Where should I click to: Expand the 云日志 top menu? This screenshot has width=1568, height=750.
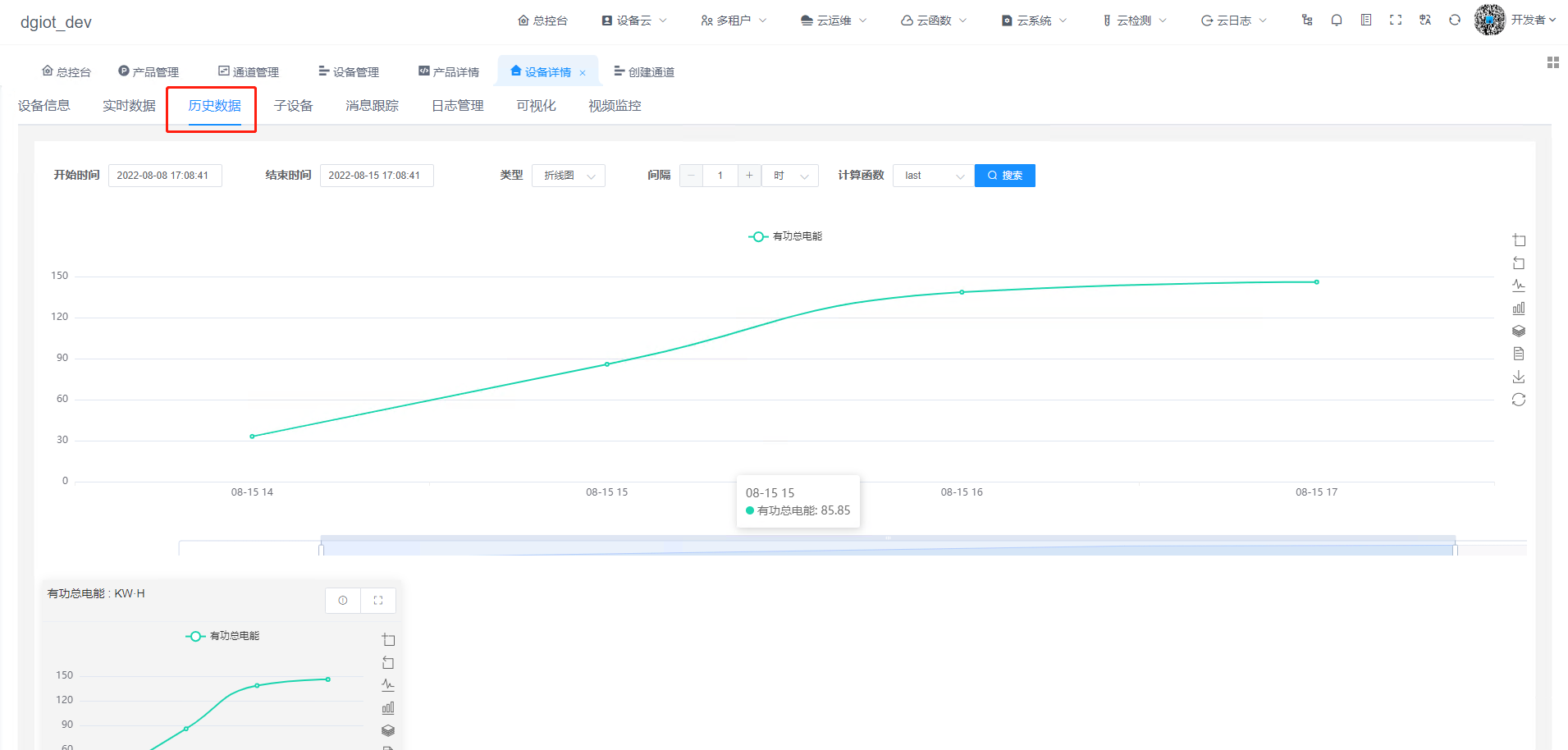1234,21
